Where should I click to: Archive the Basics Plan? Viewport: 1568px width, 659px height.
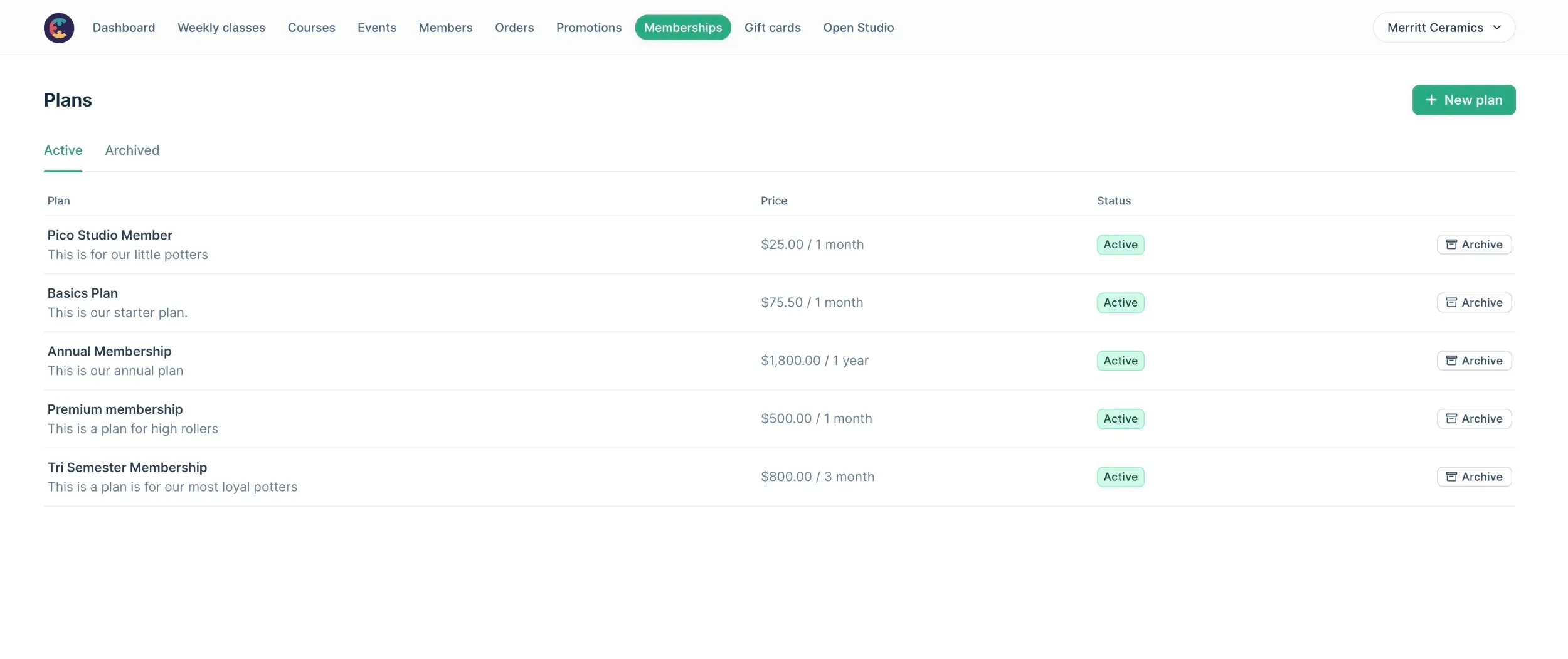pyautogui.click(x=1473, y=303)
